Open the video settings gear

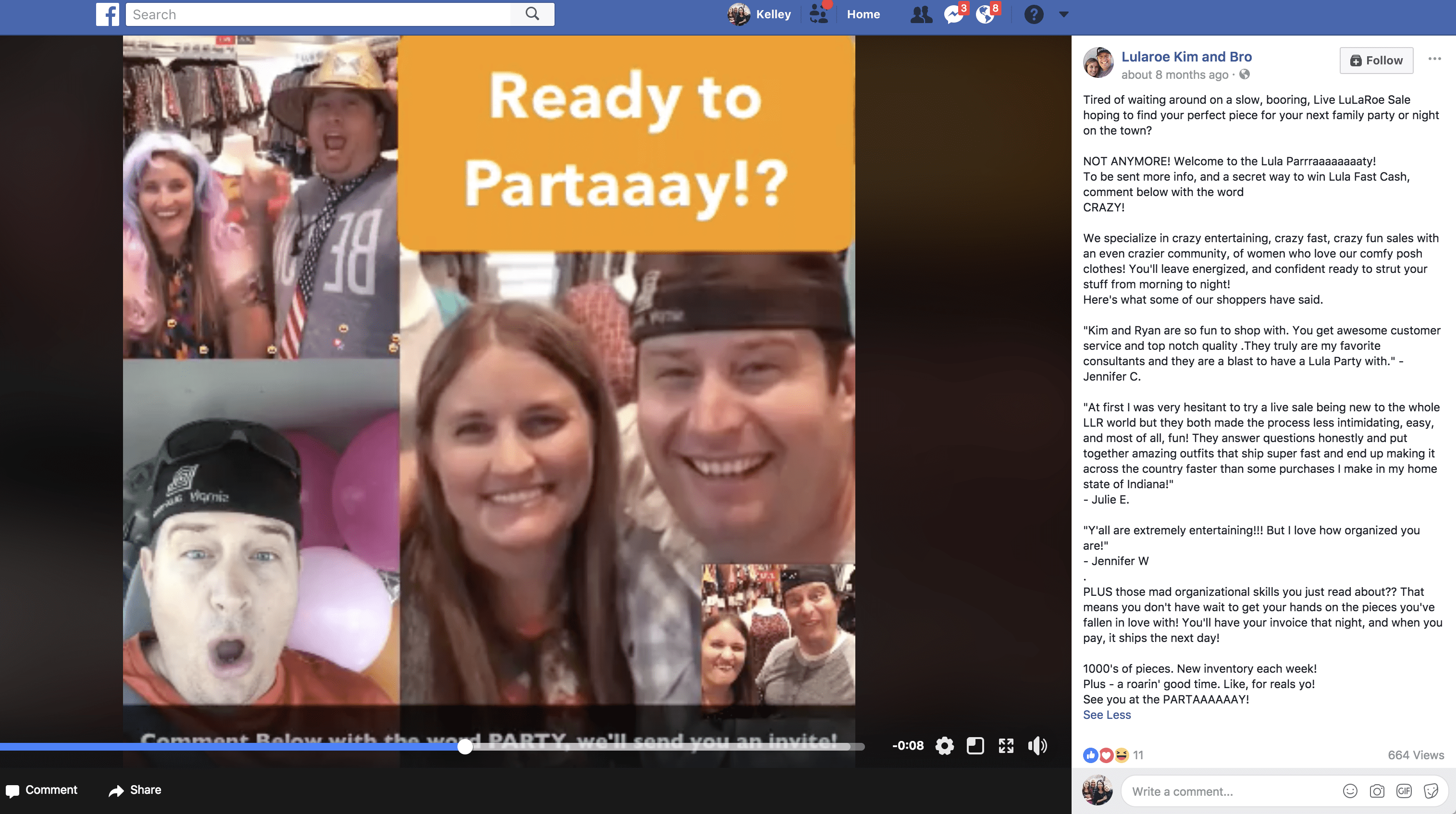click(945, 746)
